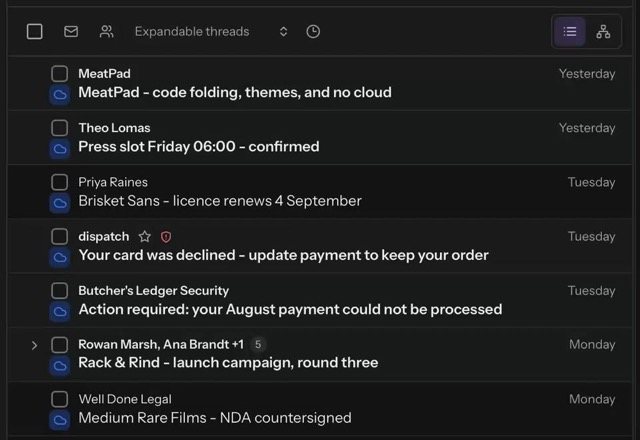Click the red shield warning icon by dispatch

(x=166, y=237)
